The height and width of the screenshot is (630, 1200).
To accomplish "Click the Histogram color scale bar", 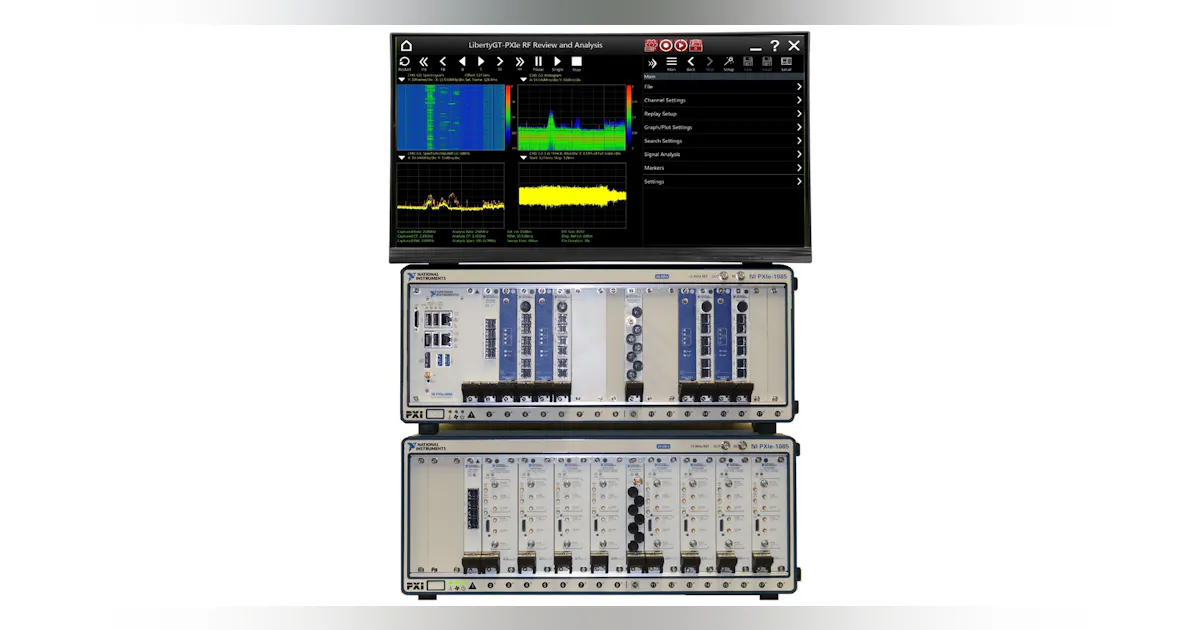I will [630, 116].
